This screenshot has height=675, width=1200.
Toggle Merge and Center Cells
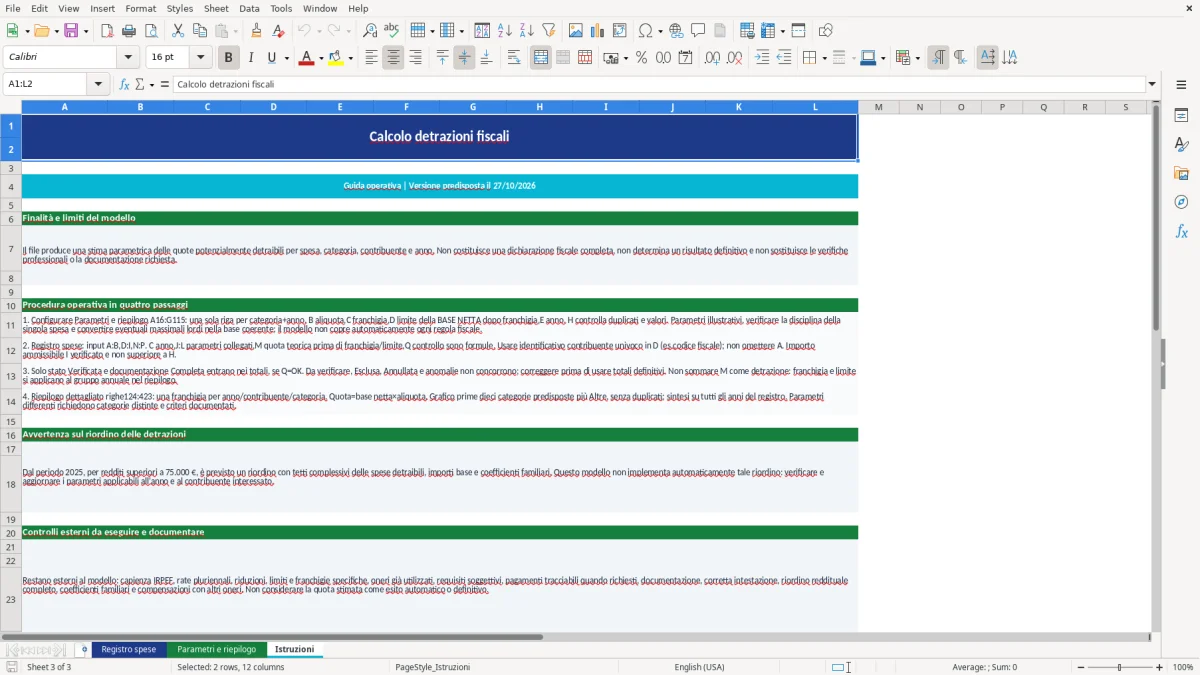[541, 58]
